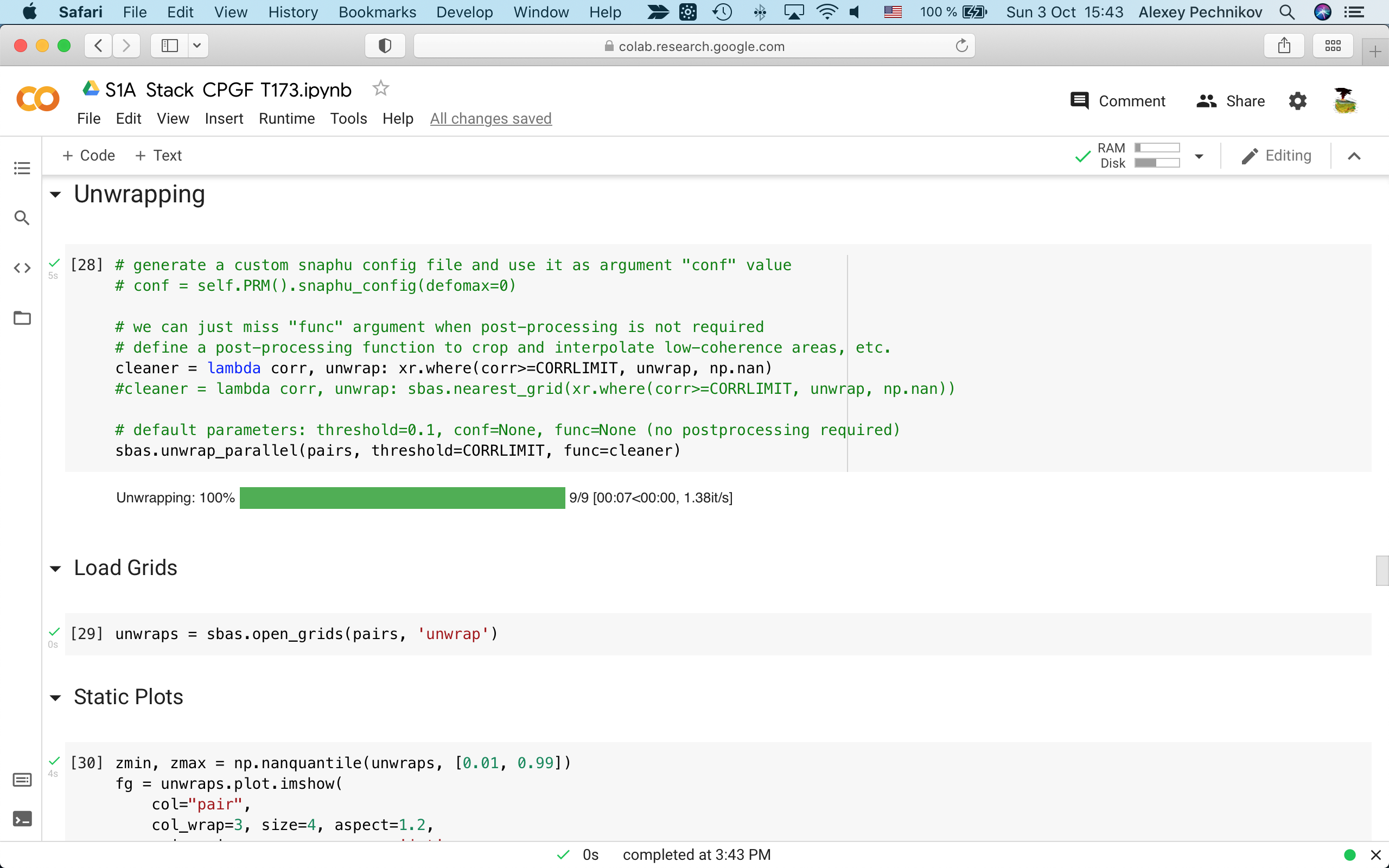The width and height of the screenshot is (1389, 868).
Task: Click the All changes saved link
Action: 490,119
